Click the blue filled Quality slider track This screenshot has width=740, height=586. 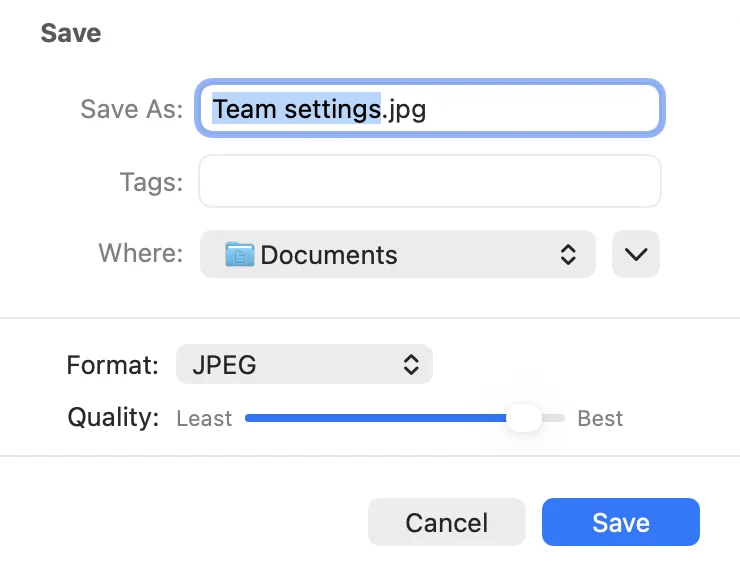(376, 418)
